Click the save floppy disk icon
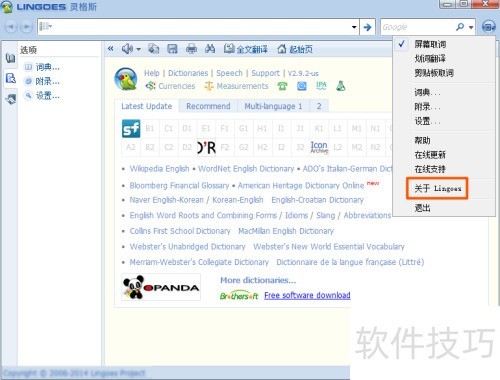Screen dimensions: 500x380 pyautogui.click(x=172, y=49)
